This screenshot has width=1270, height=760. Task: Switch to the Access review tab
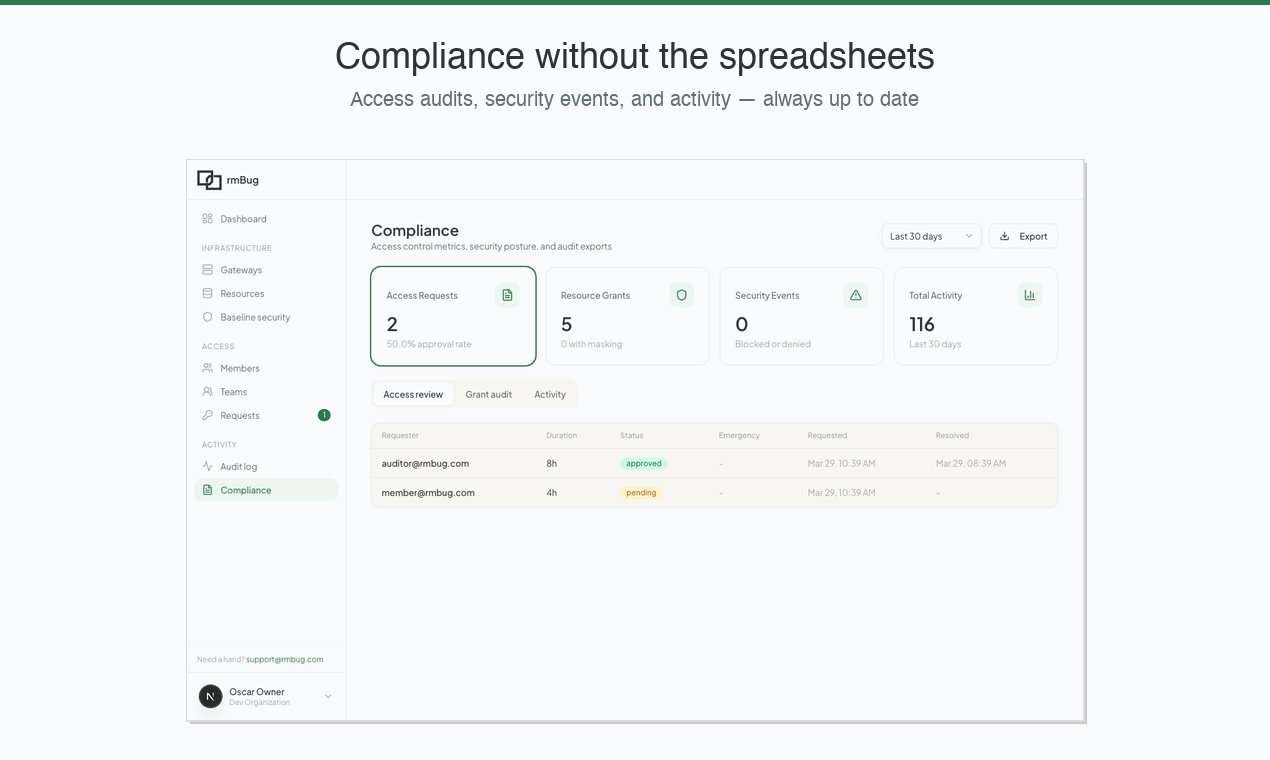(x=413, y=395)
